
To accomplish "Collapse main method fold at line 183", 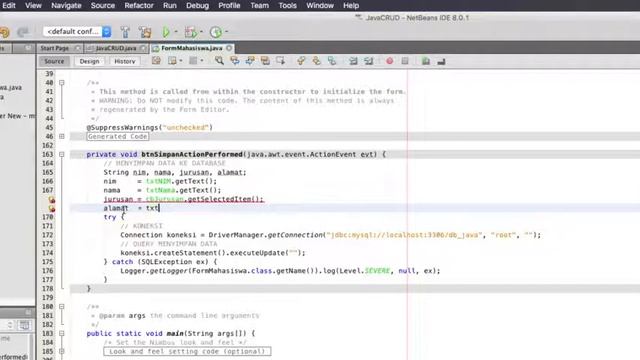I will (x=62, y=333).
